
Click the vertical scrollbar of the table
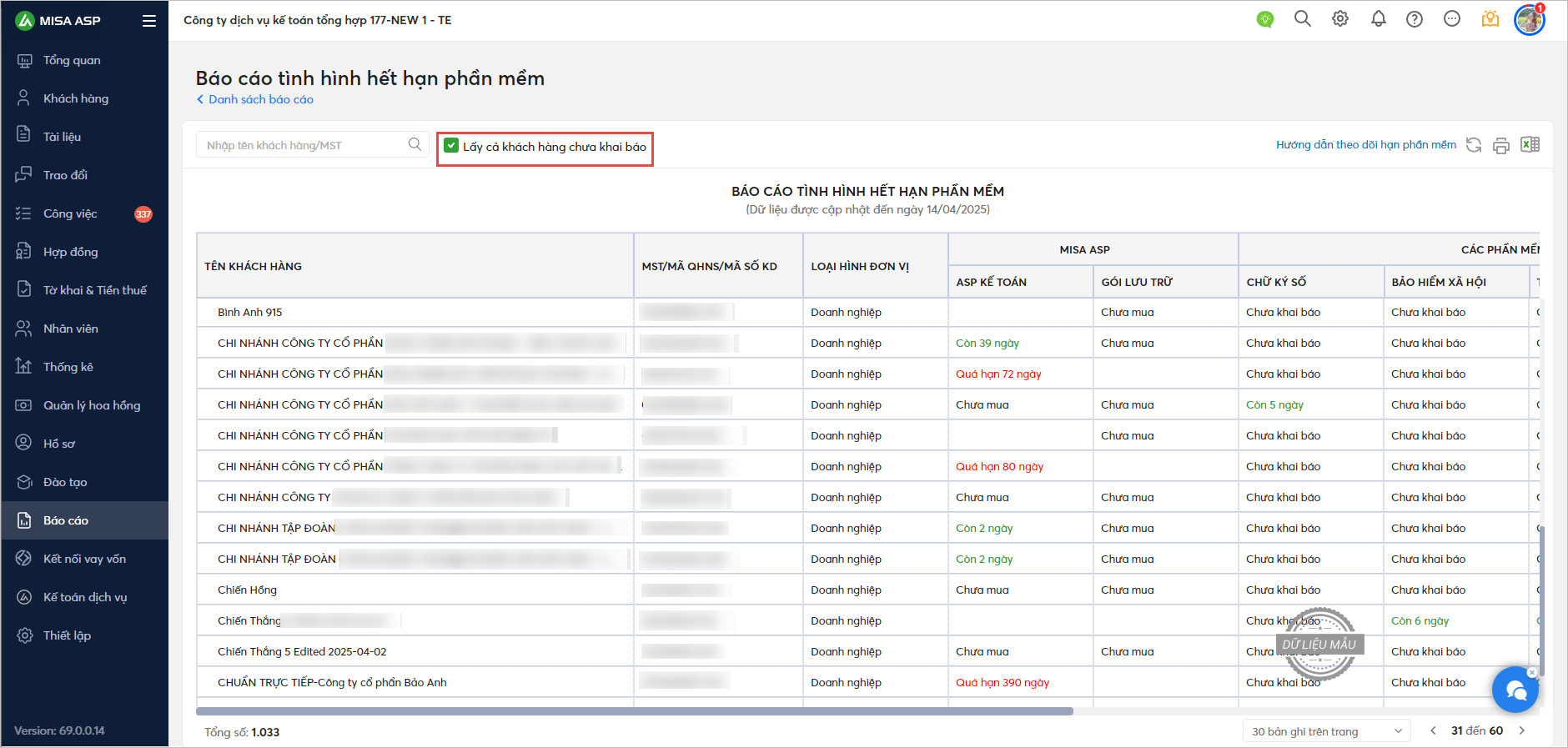[x=1541, y=600]
